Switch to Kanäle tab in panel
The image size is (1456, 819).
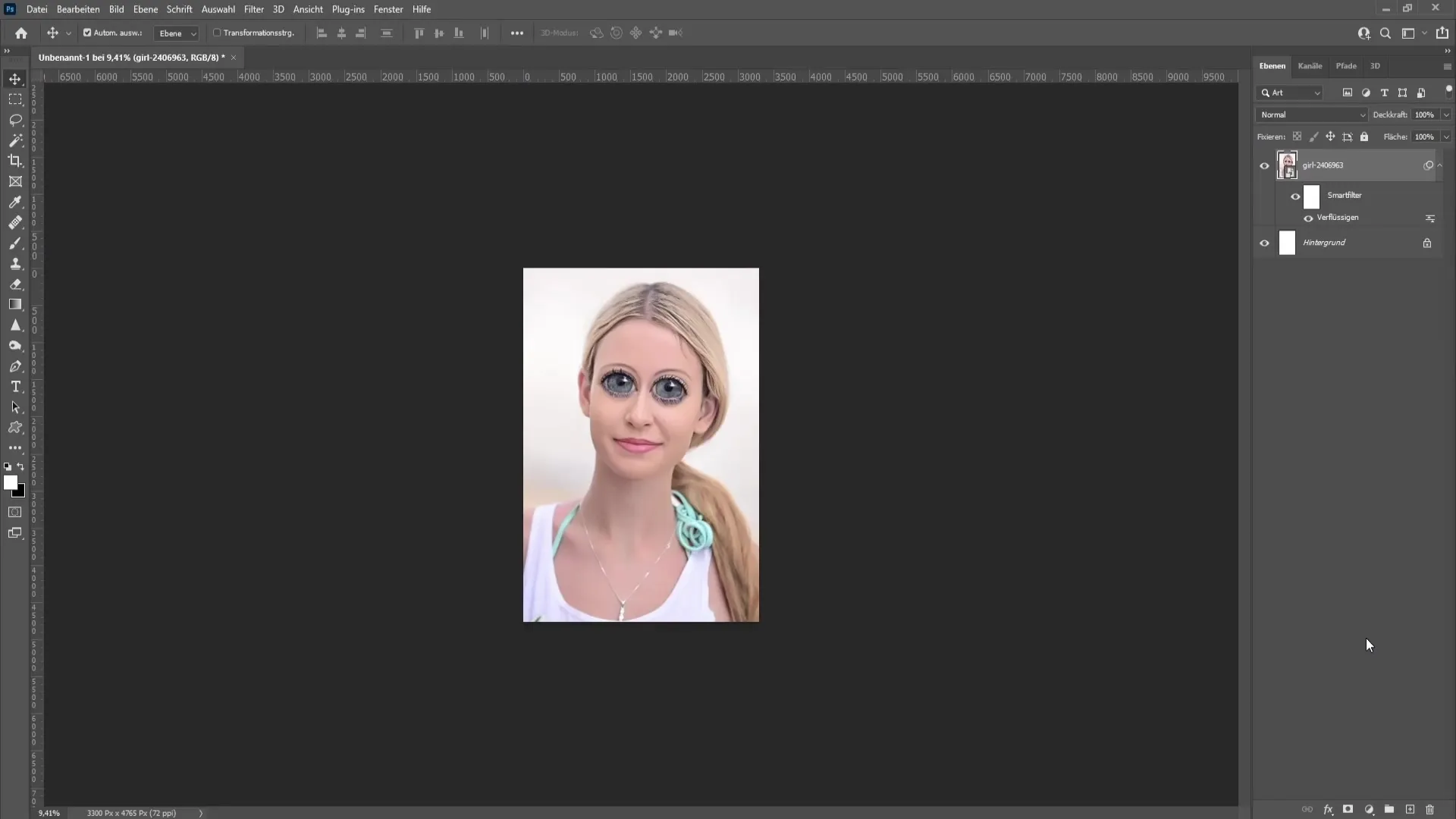click(1311, 66)
